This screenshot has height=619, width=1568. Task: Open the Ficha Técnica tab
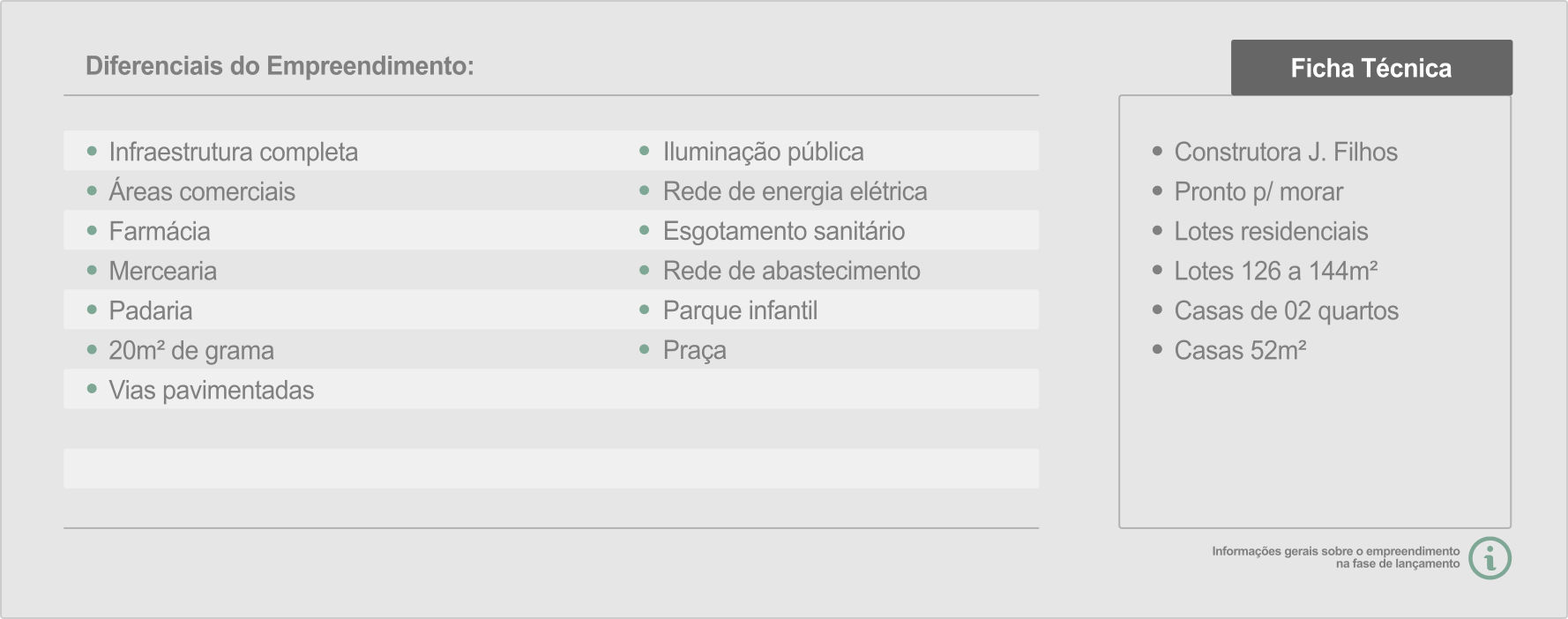[1371, 68]
